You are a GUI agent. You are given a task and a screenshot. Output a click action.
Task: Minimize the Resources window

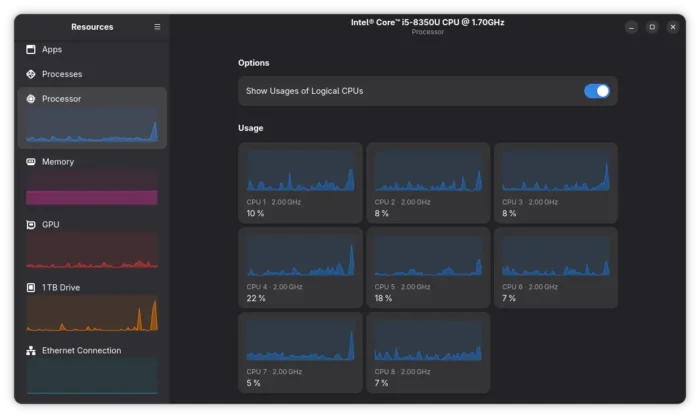coord(630,27)
